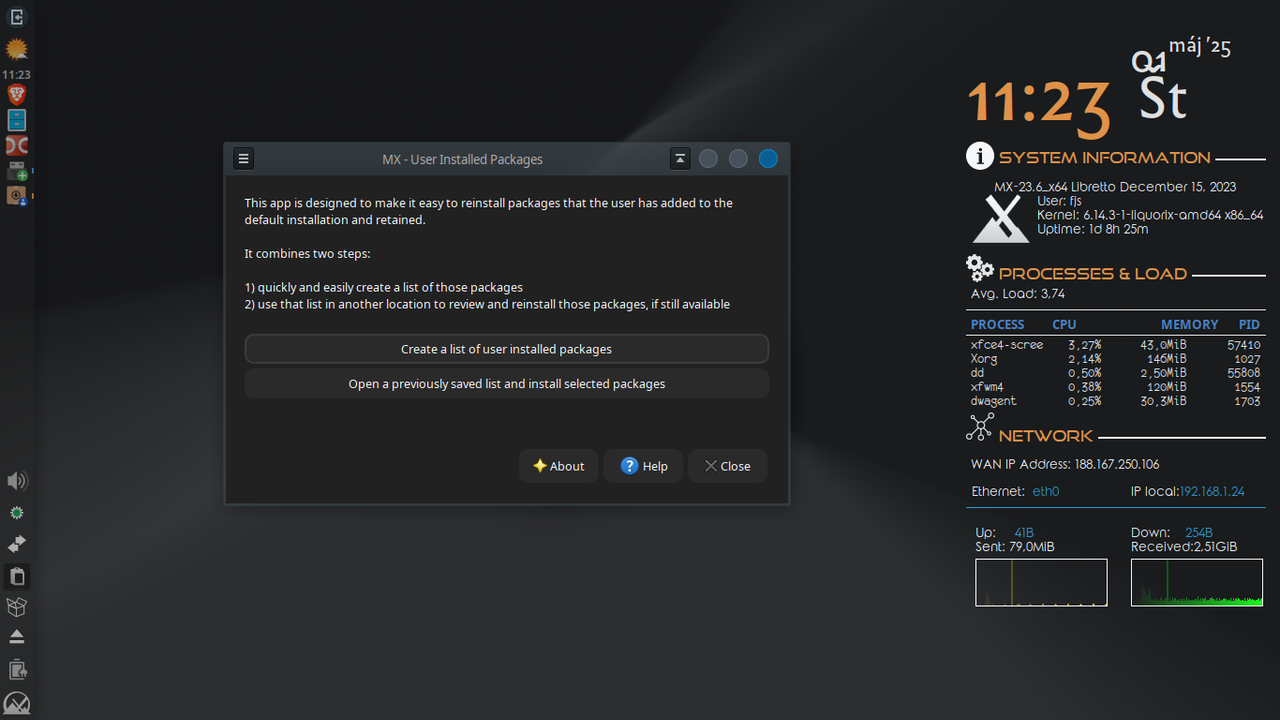Click the MX Linux X logo in Conky
This screenshot has width=1280, height=720.
point(1002,218)
